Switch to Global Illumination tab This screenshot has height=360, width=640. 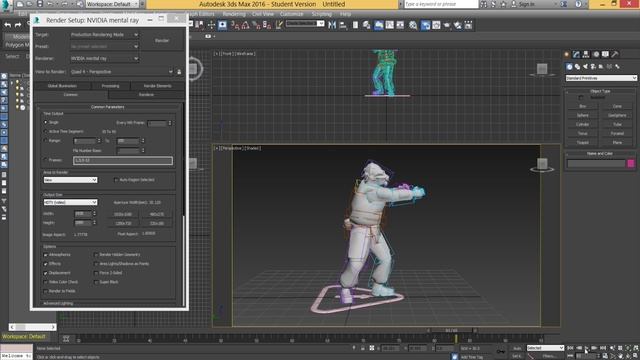pos(62,86)
